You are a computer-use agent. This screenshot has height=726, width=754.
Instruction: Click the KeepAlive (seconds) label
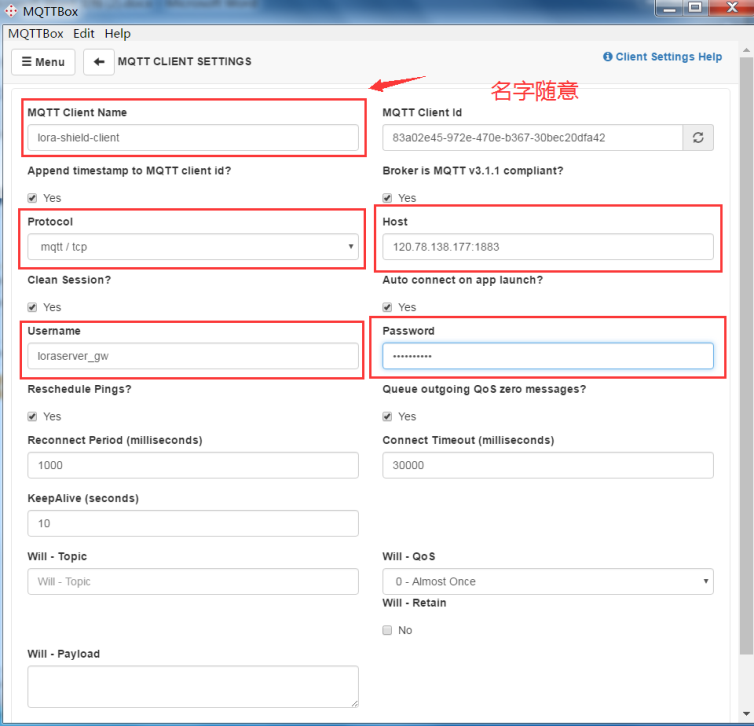83,499
